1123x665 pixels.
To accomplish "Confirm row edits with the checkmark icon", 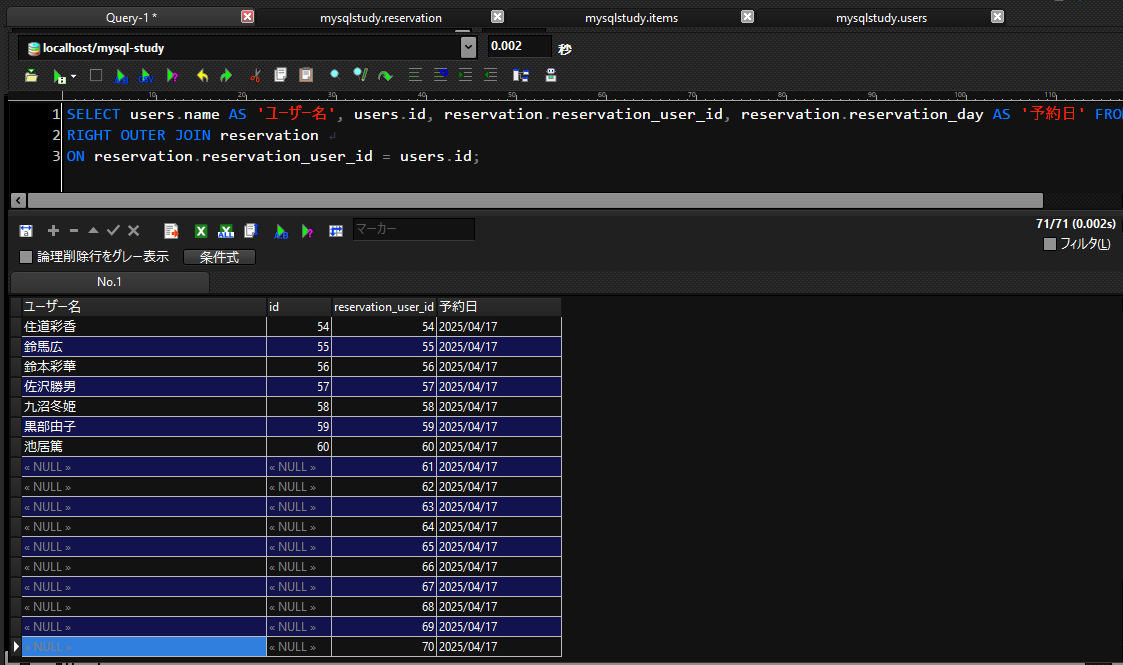I will tap(113, 230).
